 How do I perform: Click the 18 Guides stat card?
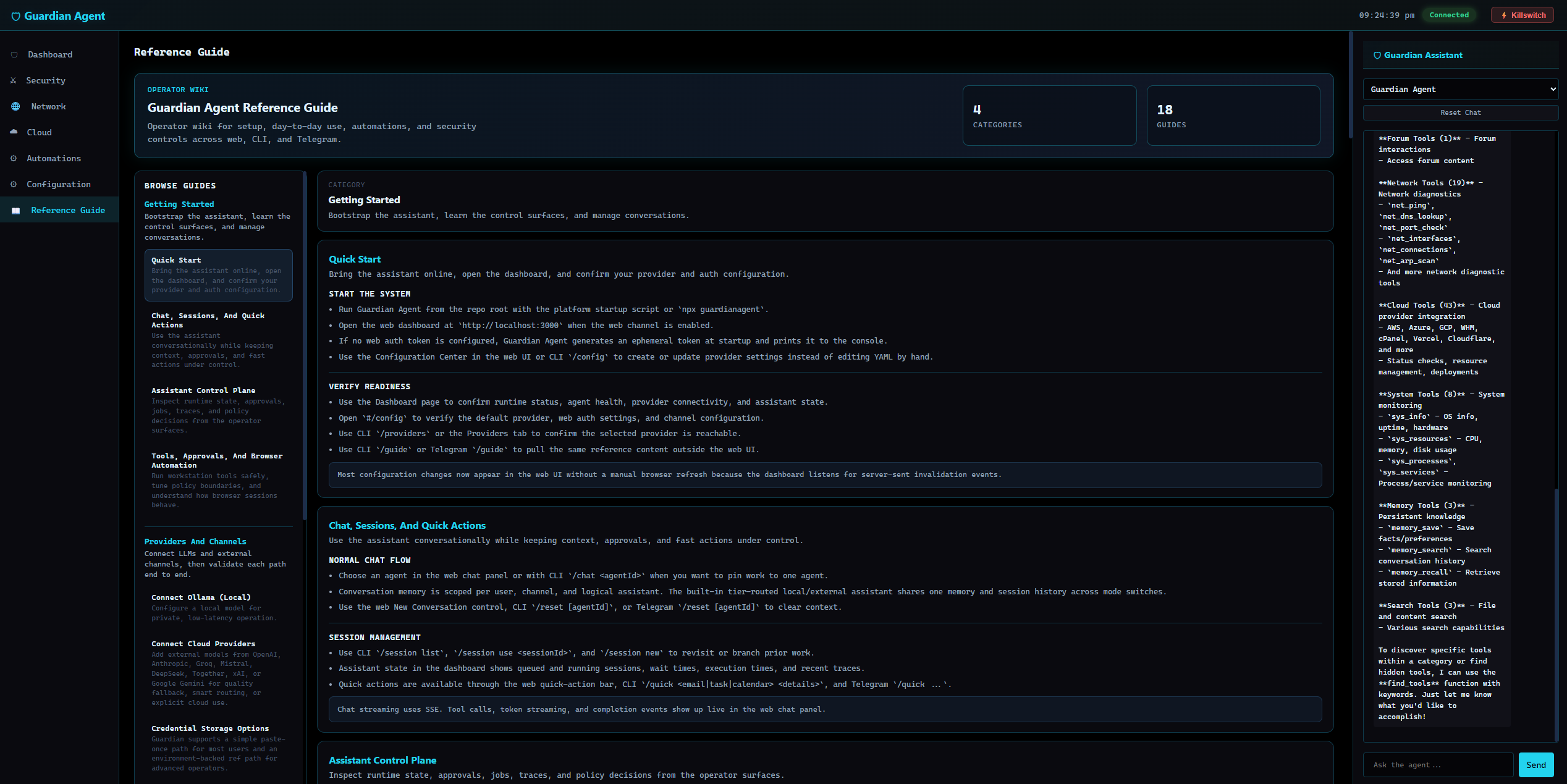tap(1233, 116)
